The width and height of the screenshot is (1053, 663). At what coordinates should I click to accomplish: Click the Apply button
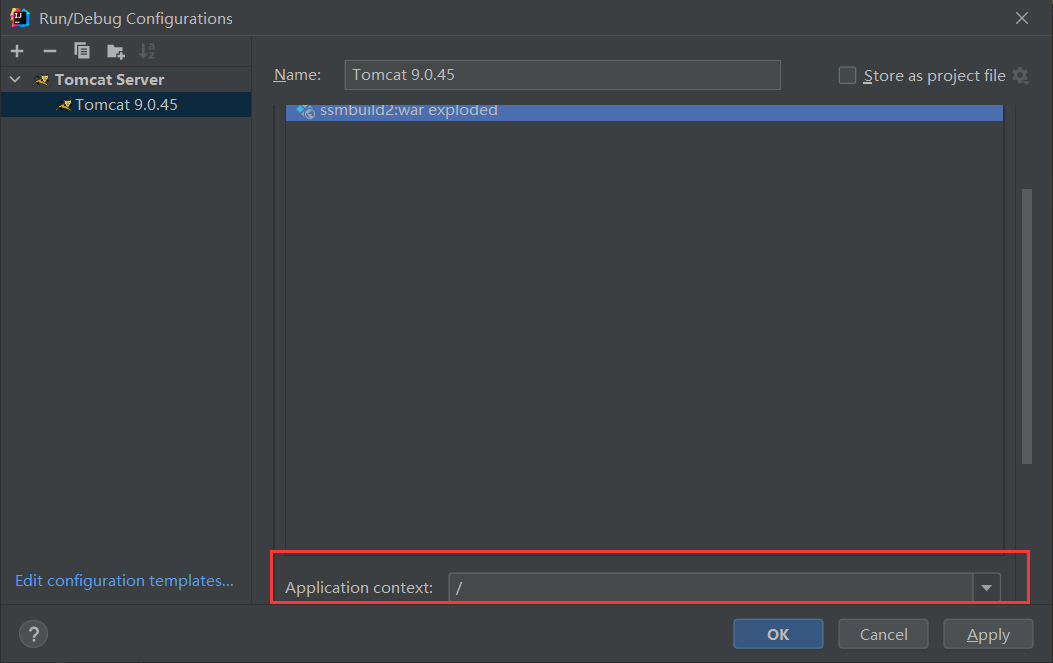pos(988,634)
